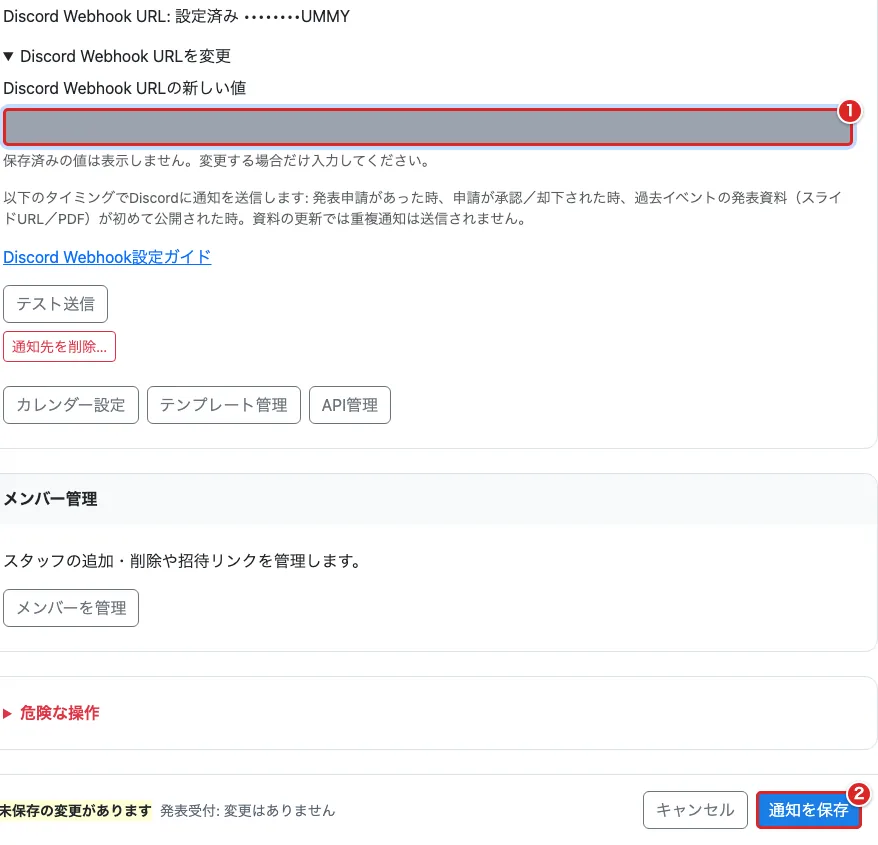Image resolution: width=878 pixels, height=845 pixels.
Task: Click the メンバーを管理 button
Action: [71, 608]
